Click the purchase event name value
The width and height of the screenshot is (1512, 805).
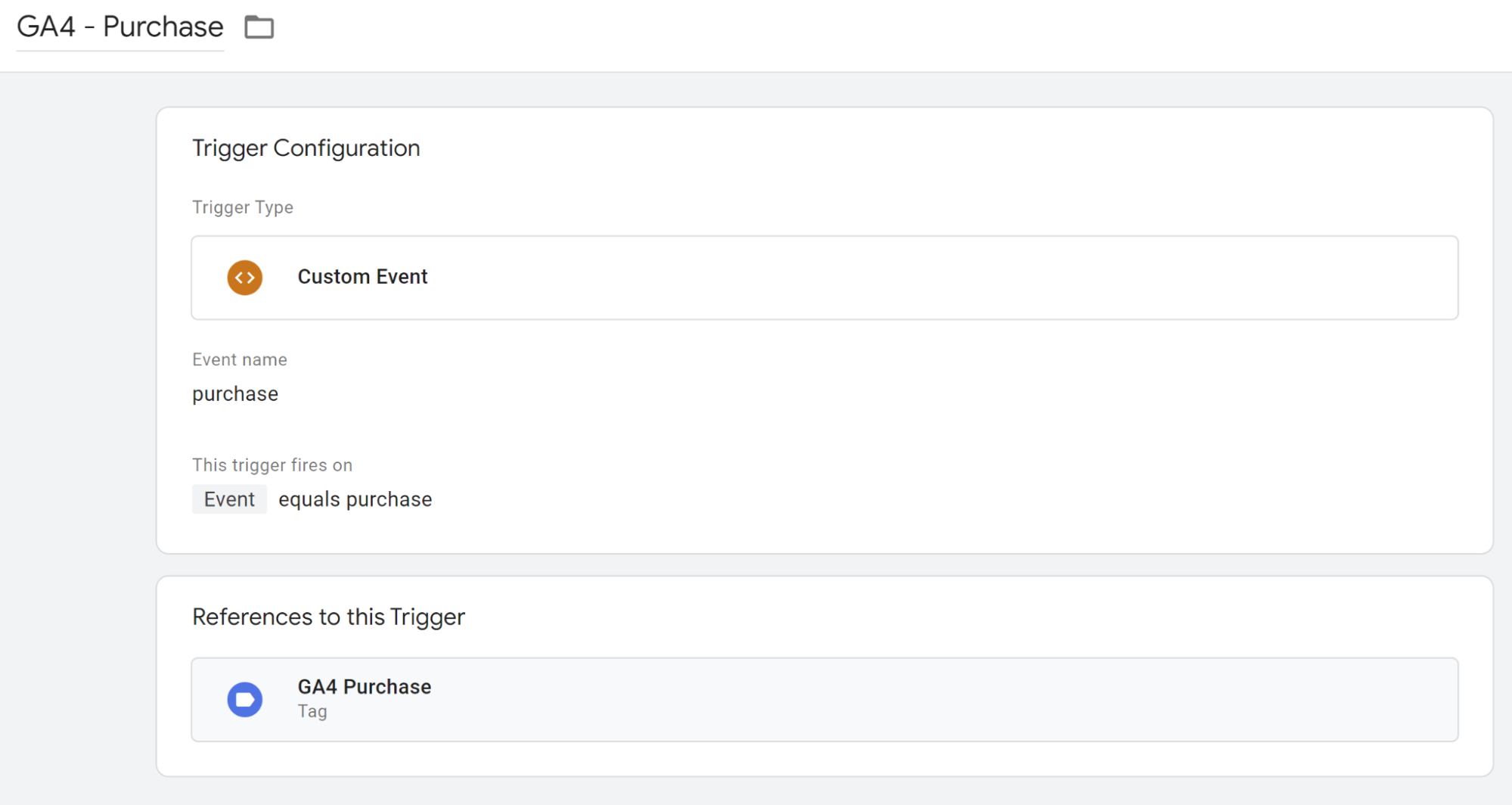(235, 394)
